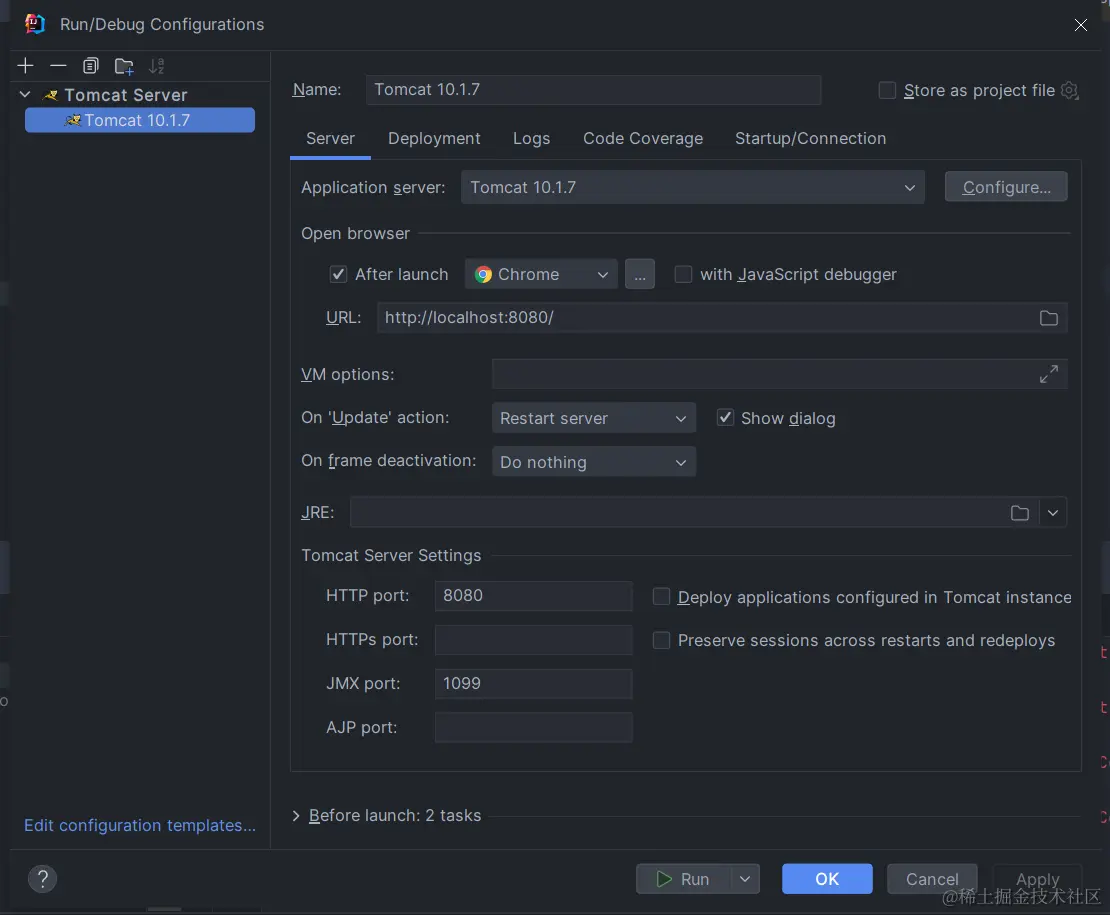The image size is (1110, 915).
Task: Enable Deploy applications configured in Tomcat instance
Action: coord(661,597)
